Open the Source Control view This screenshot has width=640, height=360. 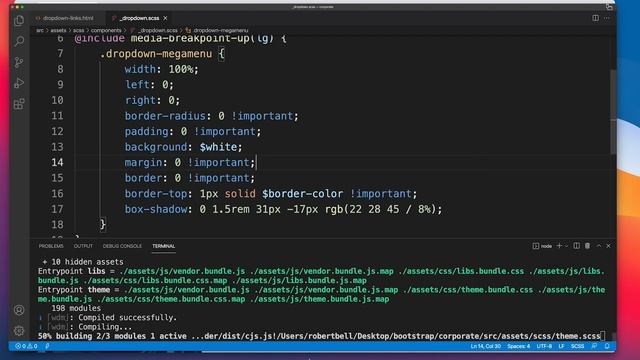click(19, 62)
